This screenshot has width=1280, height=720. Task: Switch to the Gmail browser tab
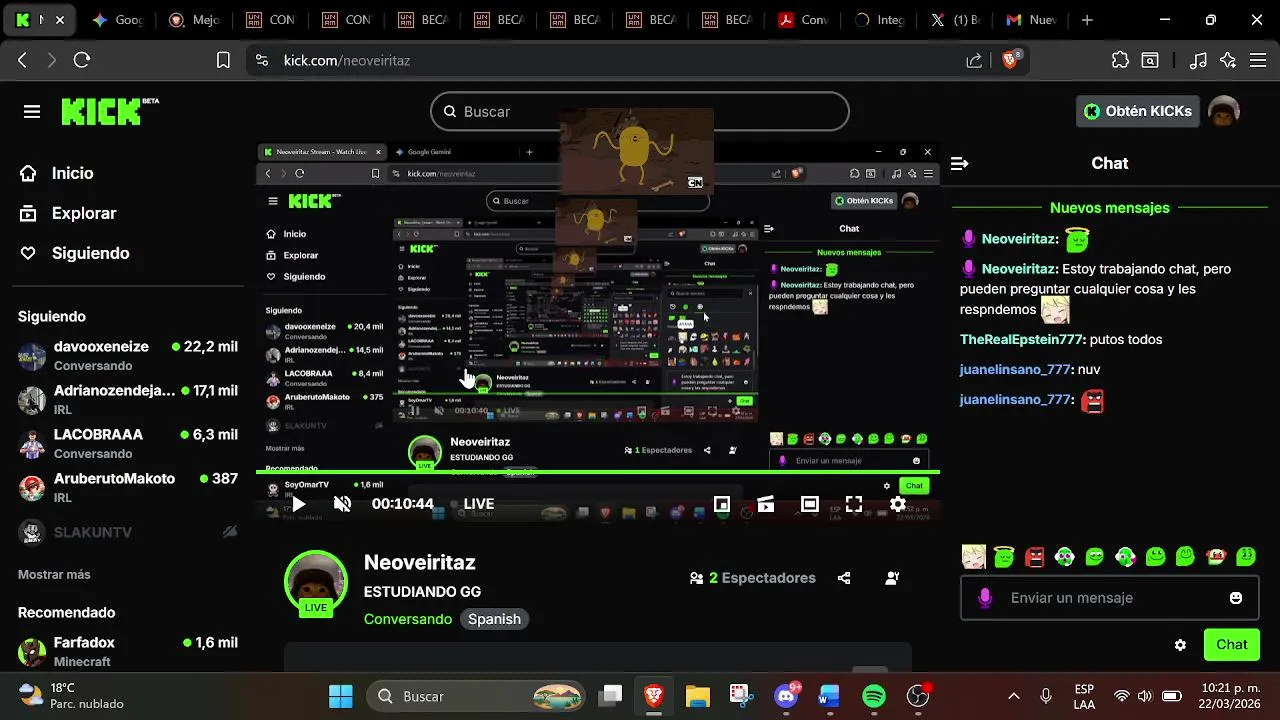coord(1032,20)
